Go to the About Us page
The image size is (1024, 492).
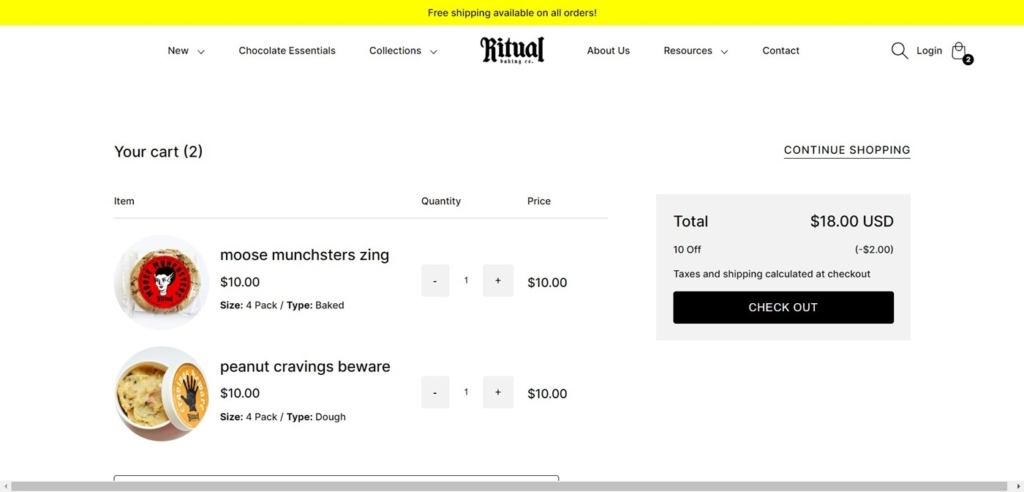click(x=608, y=51)
